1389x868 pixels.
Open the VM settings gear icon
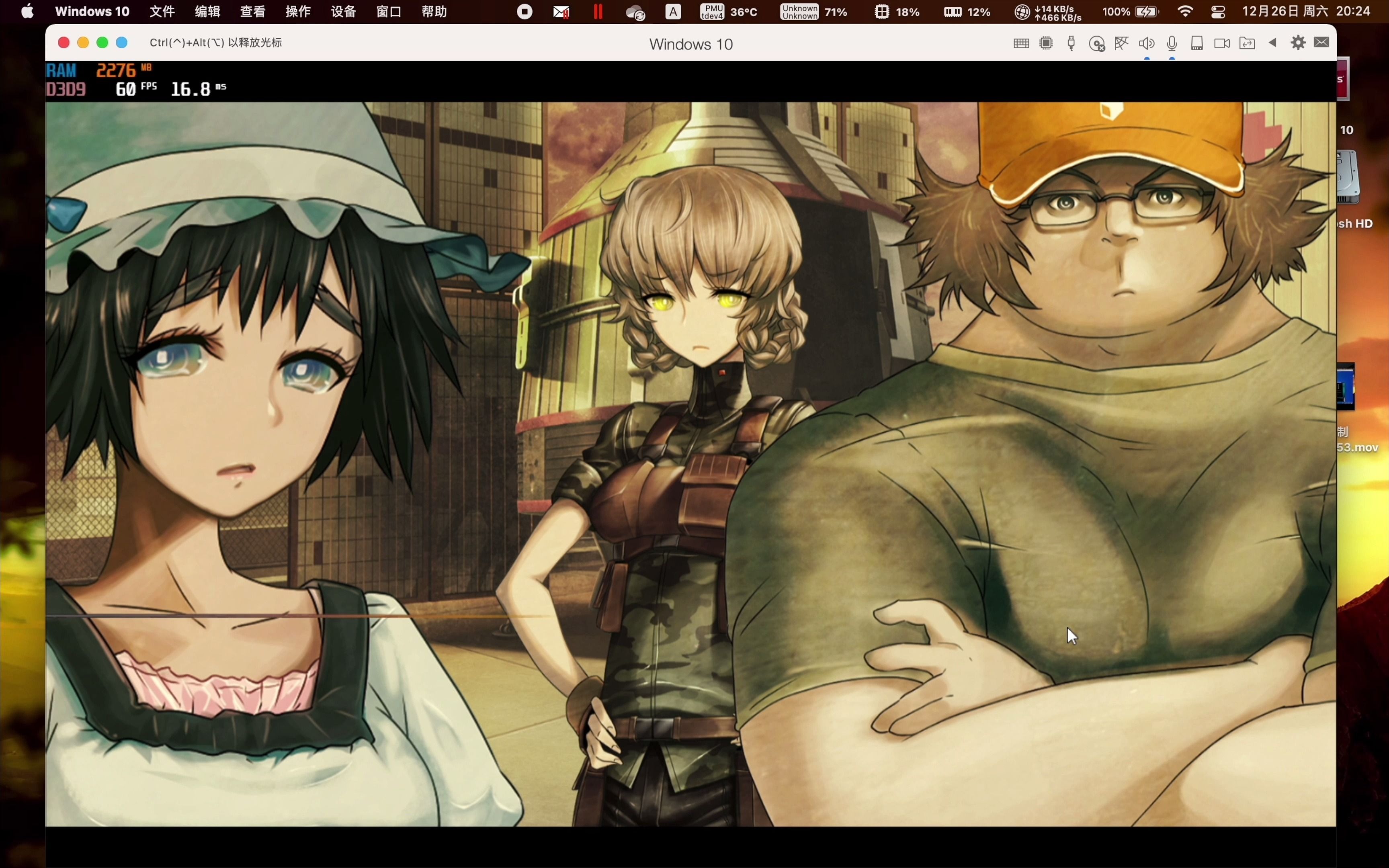[x=1298, y=43]
